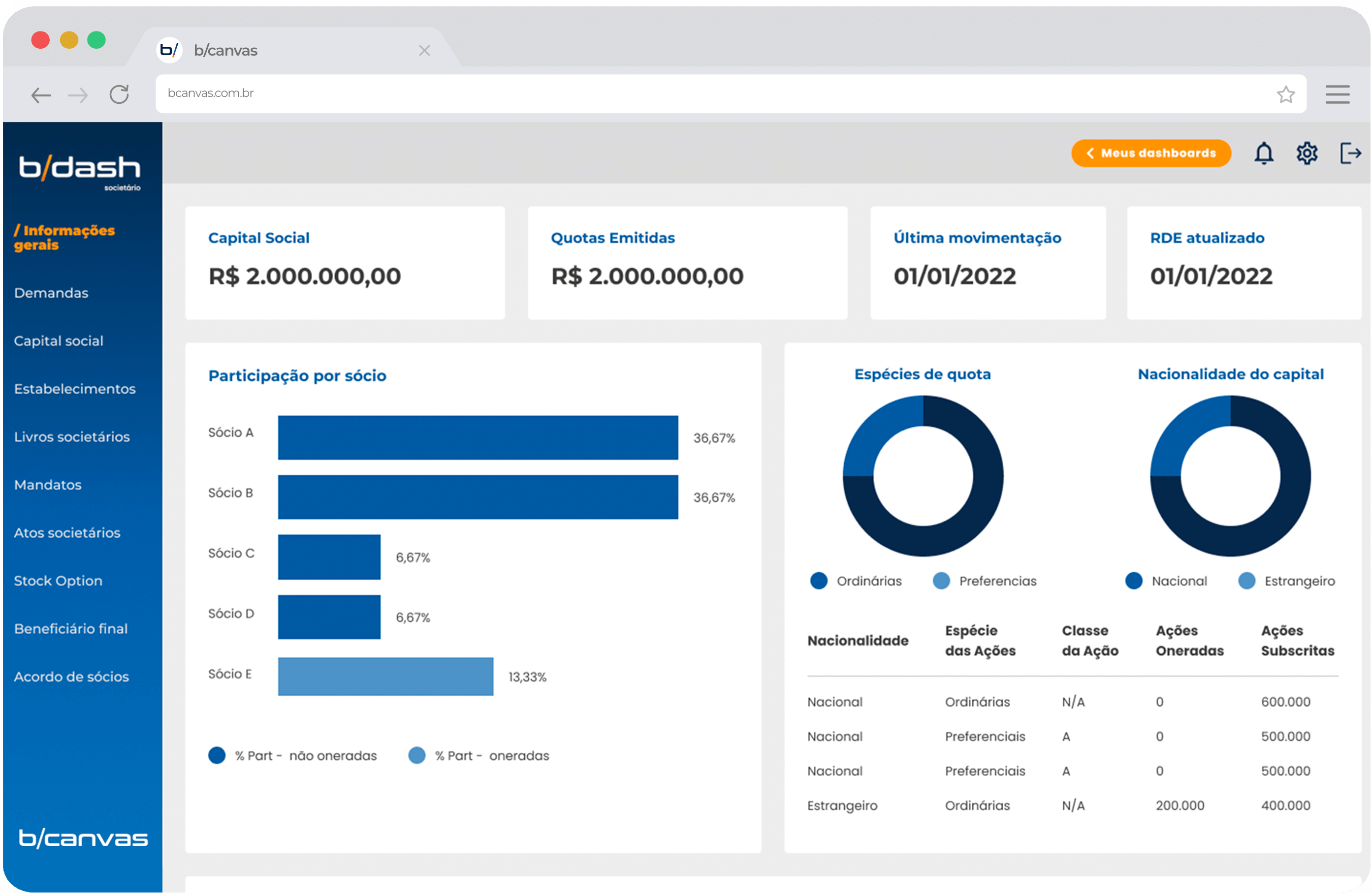1372x894 pixels.
Task: Click the Meus dashboards button
Action: (x=1151, y=153)
